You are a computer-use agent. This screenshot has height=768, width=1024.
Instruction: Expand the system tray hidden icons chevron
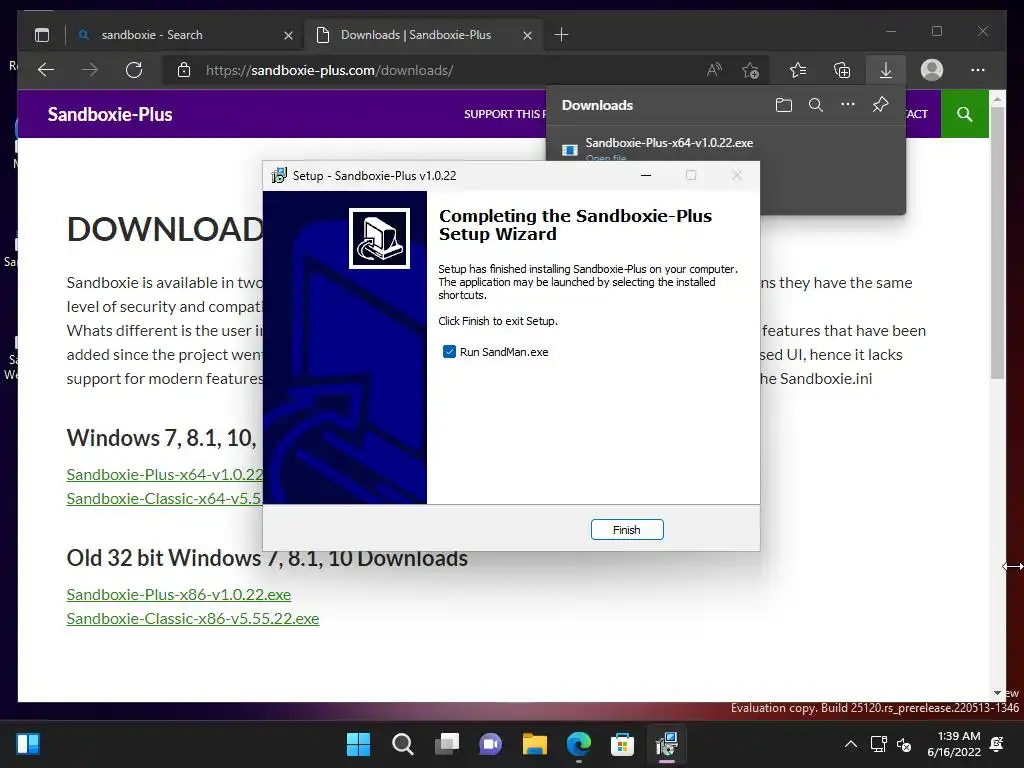click(x=850, y=744)
